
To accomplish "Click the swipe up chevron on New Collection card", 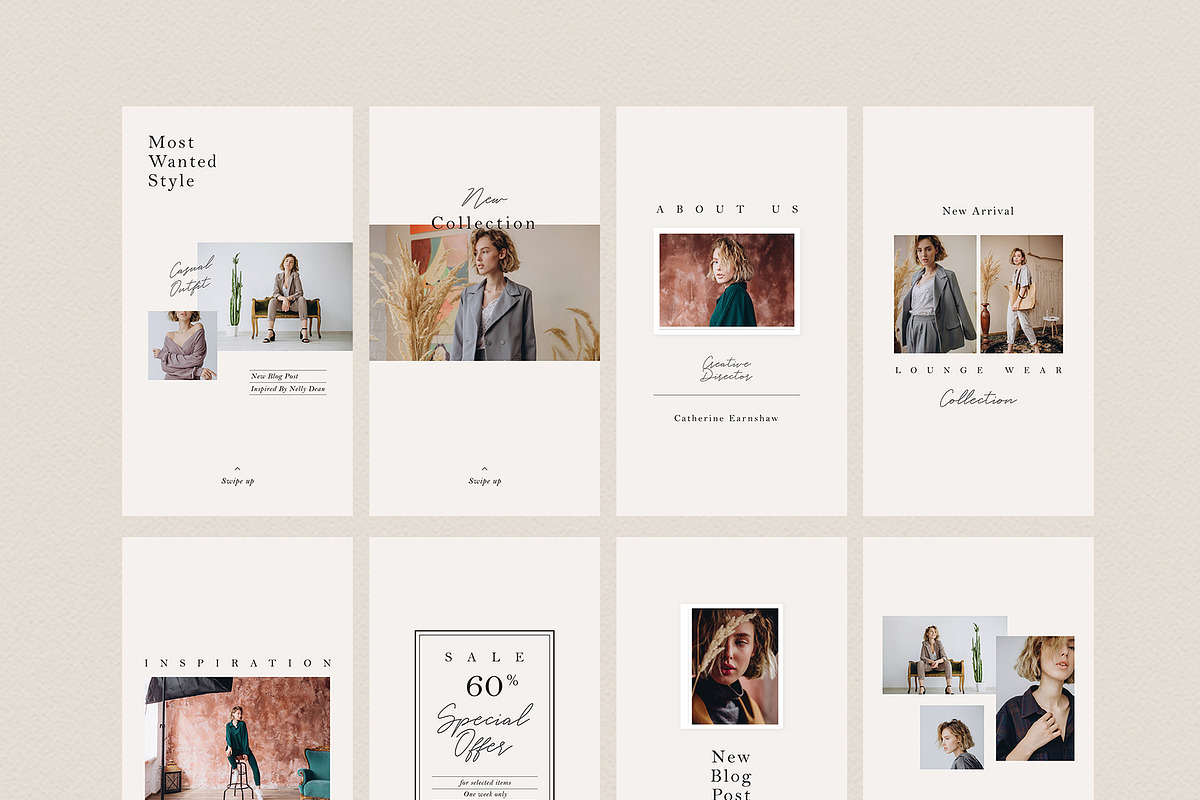I will tap(485, 468).
